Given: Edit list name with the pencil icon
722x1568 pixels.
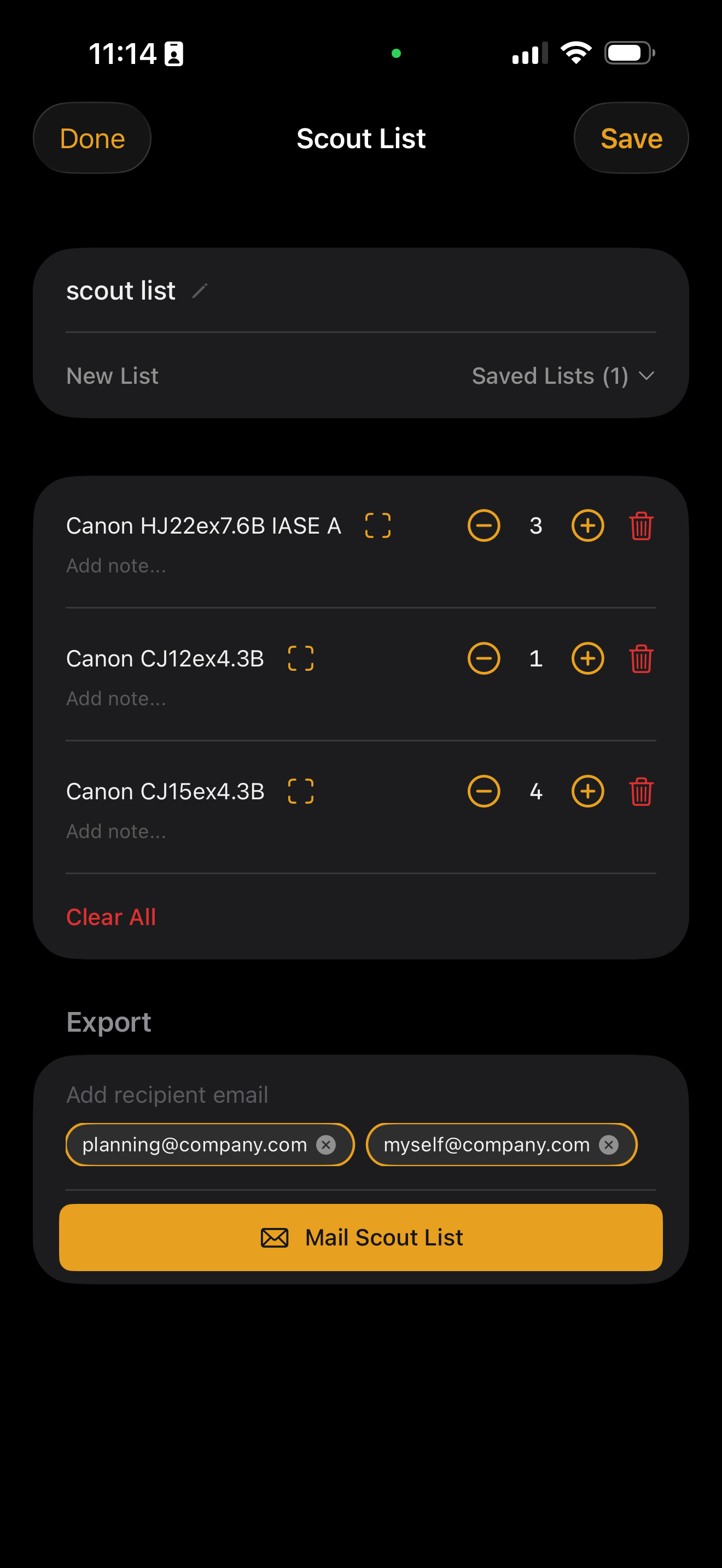Looking at the screenshot, I should [200, 291].
